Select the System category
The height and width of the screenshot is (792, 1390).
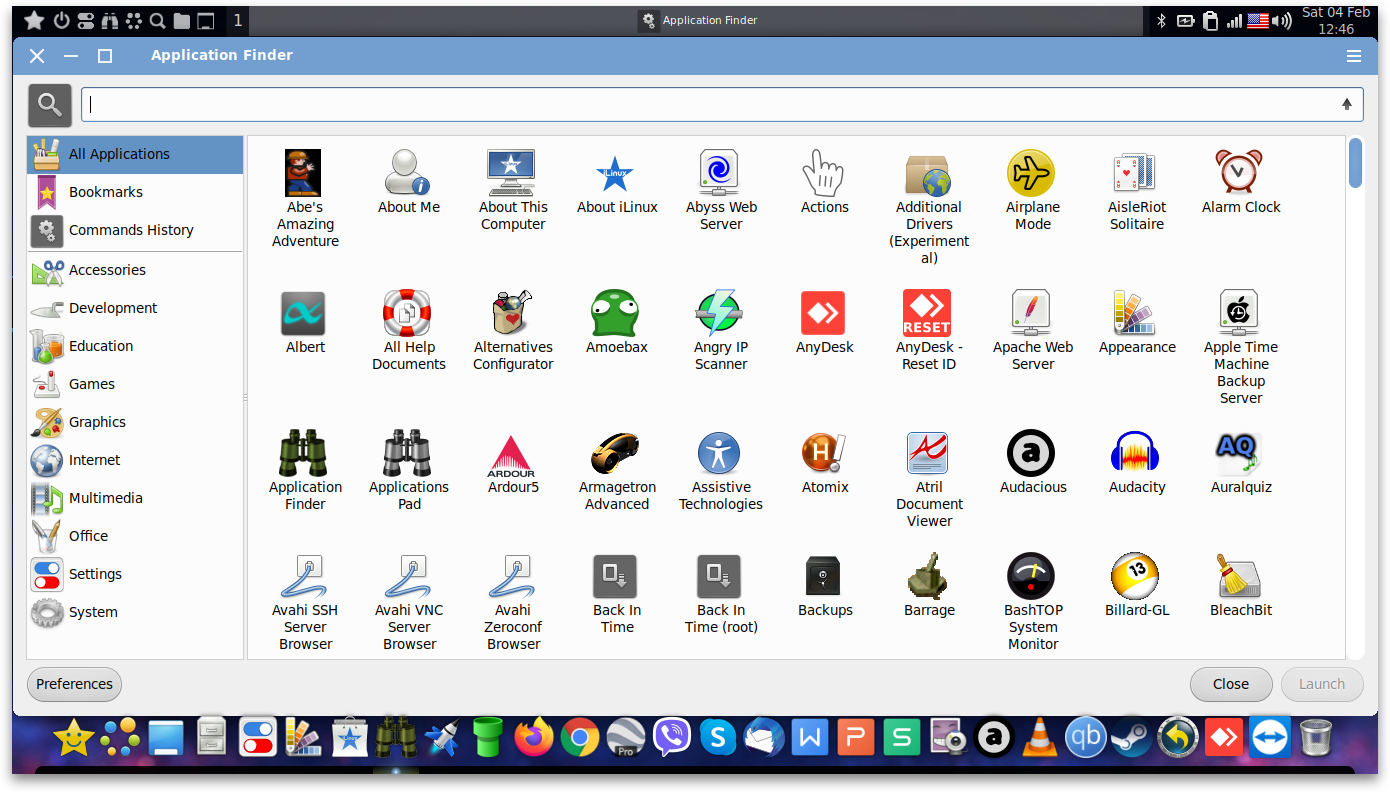pyautogui.click(x=135, y=612)
